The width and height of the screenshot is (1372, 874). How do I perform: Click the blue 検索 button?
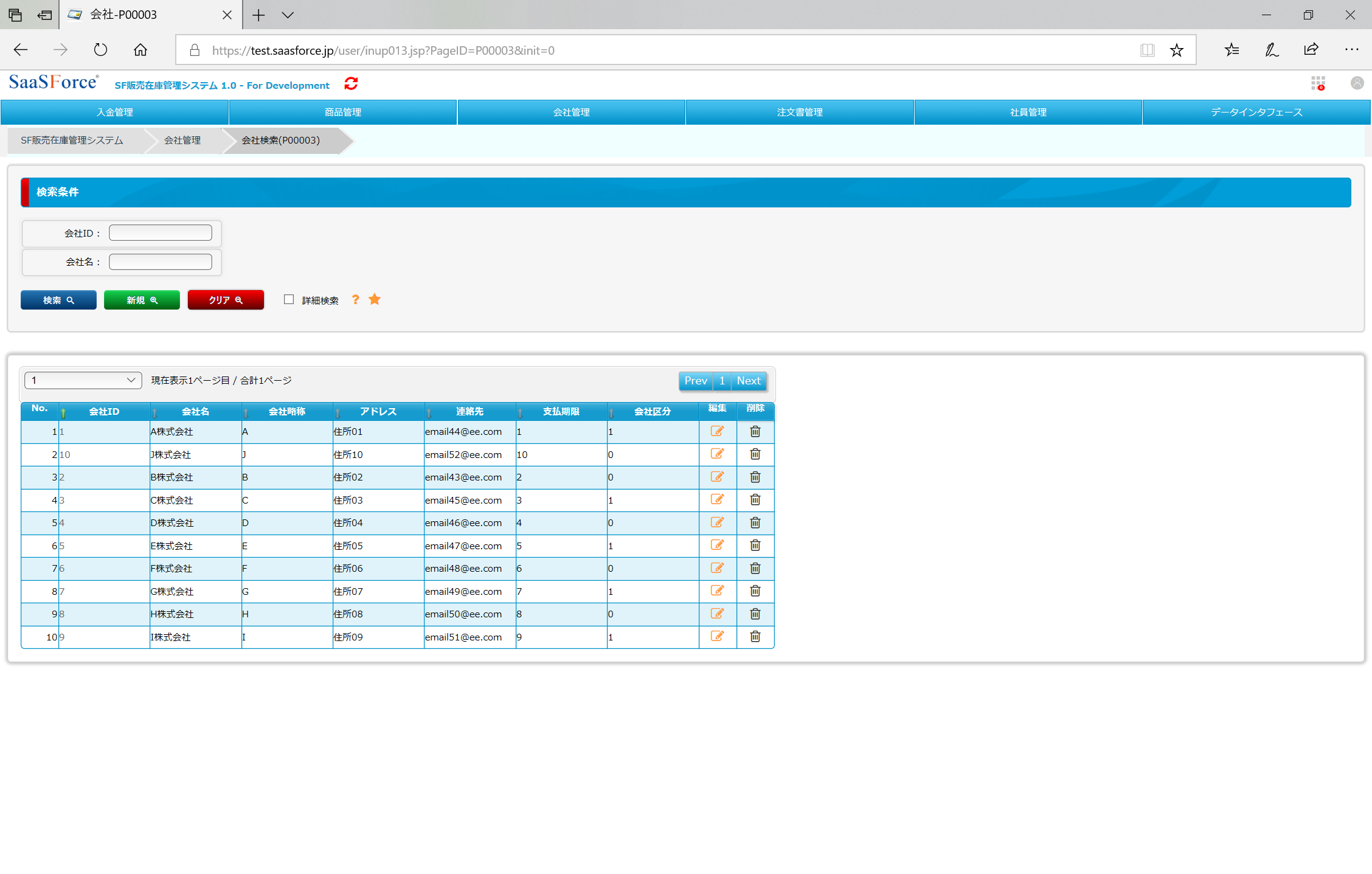pyautogui.click(x=58, y=300)
